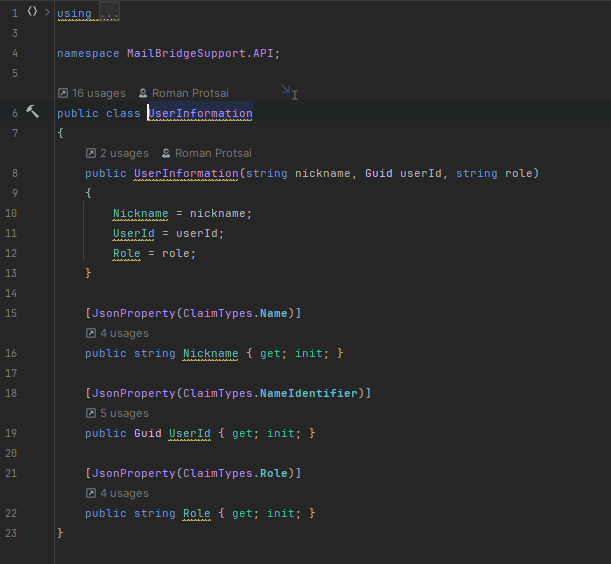611x564 pixels.
Task: Click JsonProperty attribute on line 18
Action: [x=134, y=393]
